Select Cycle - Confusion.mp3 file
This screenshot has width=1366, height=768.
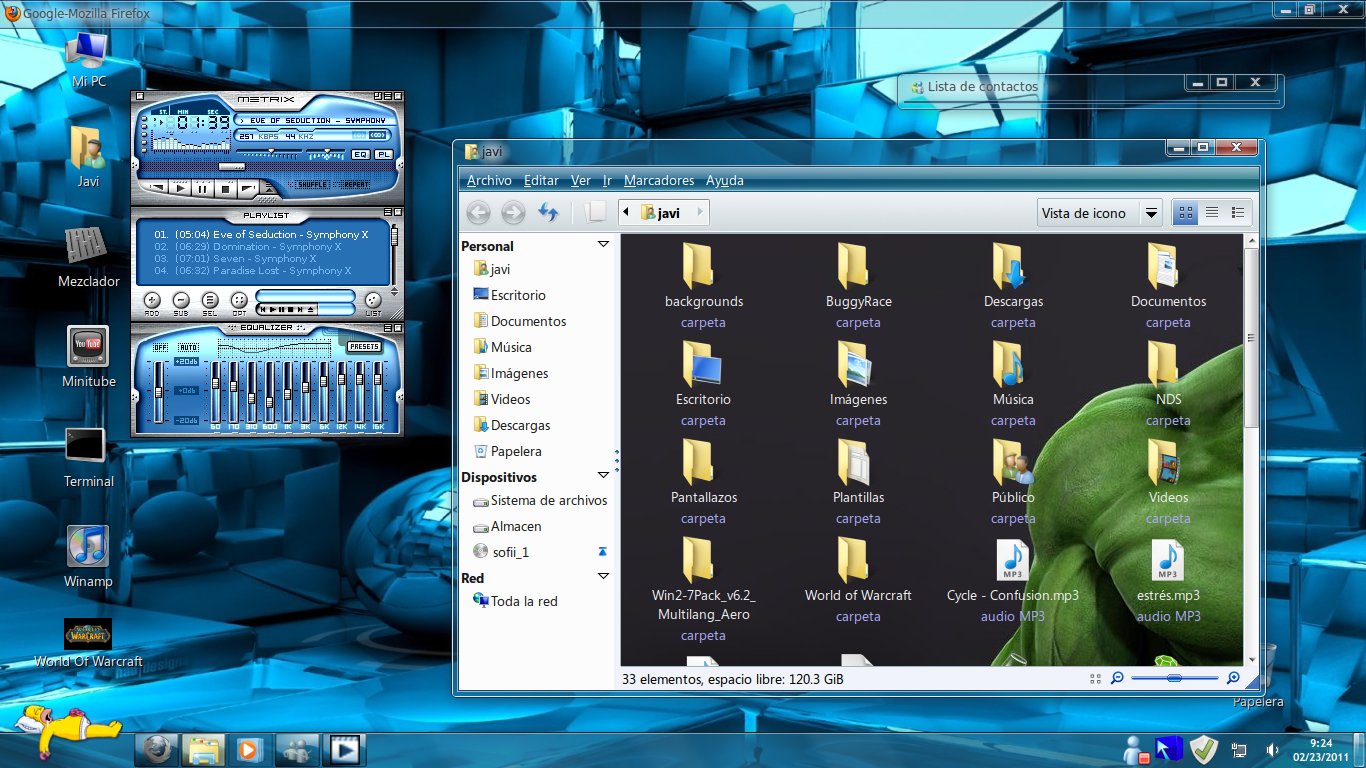tap(1013, 579)
